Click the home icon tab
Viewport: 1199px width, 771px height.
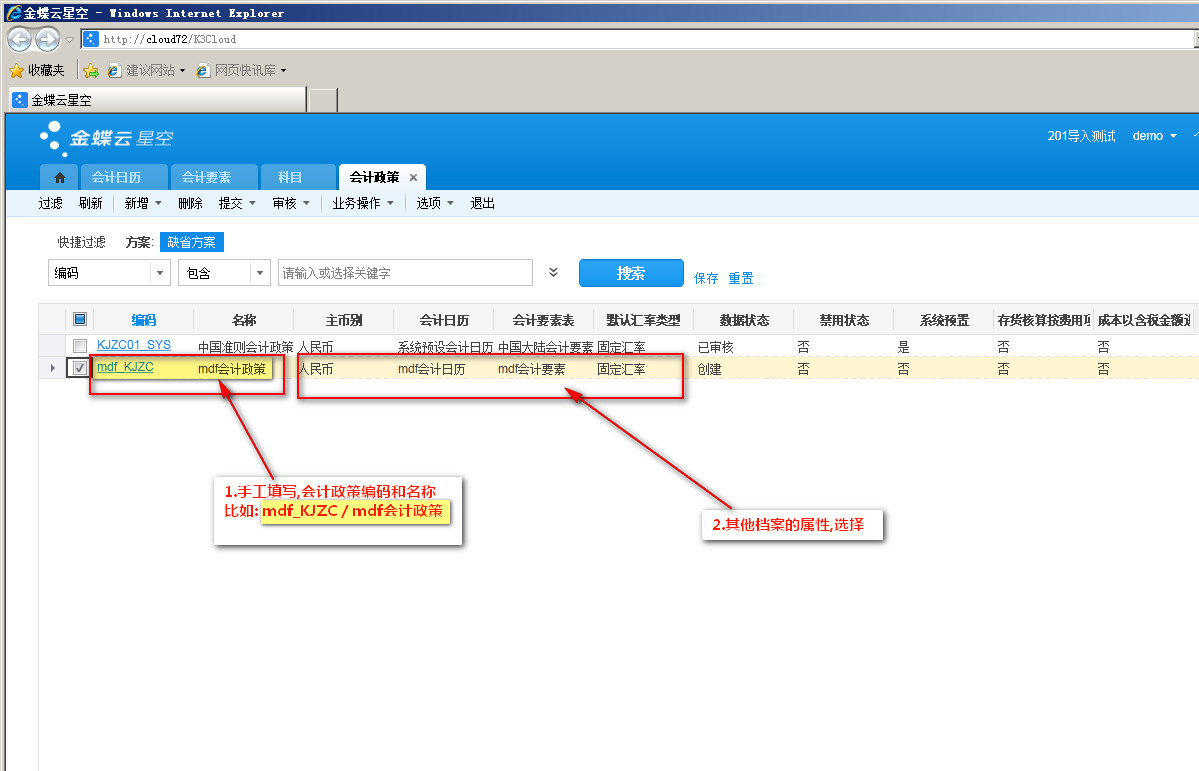(60, 177)
